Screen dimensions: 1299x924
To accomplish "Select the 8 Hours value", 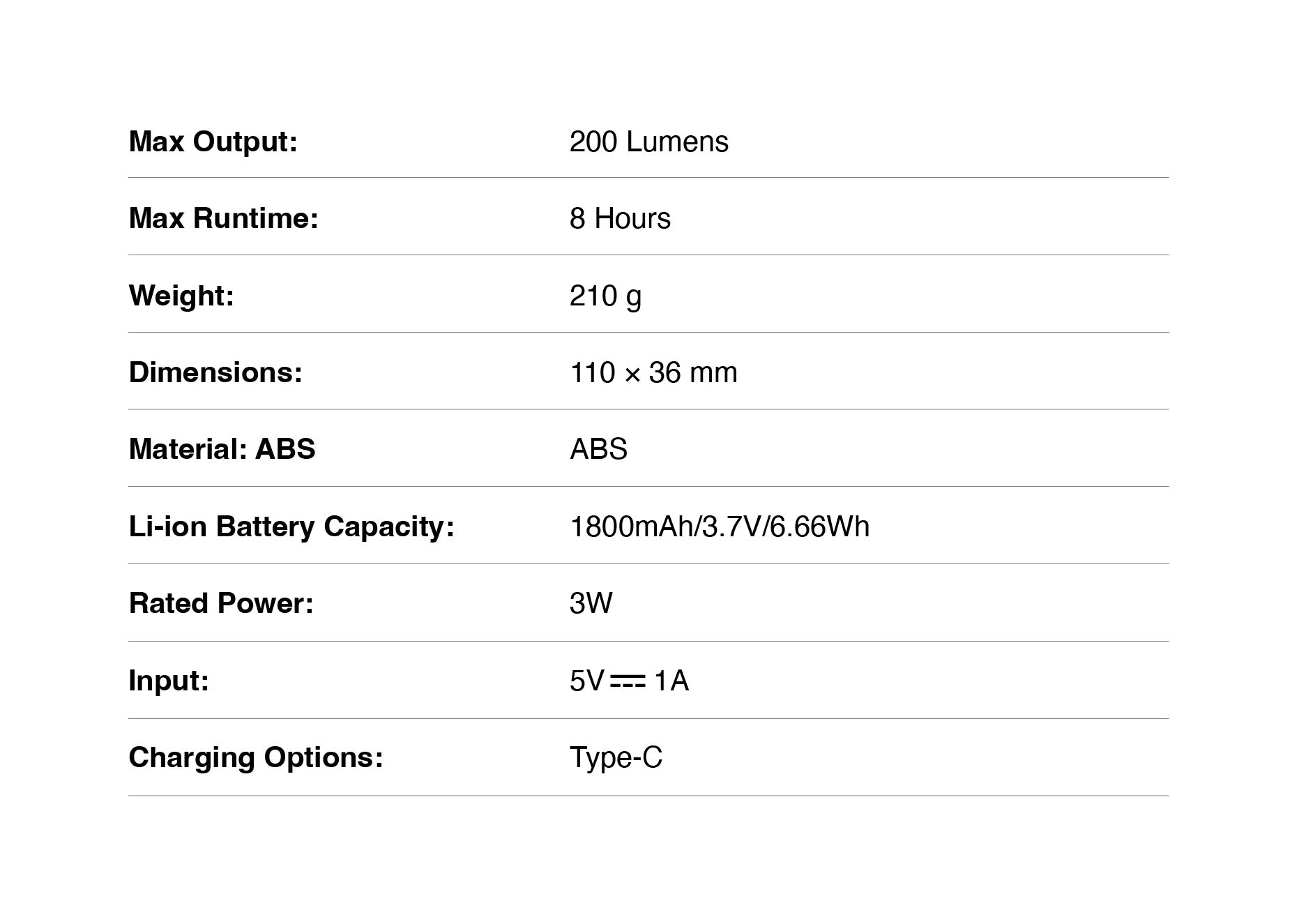I will (x=620, y=218).
